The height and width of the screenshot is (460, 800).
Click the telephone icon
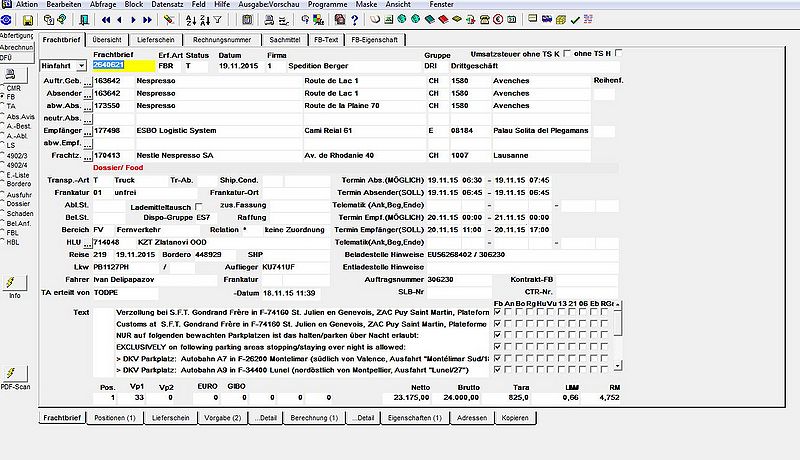484,20
